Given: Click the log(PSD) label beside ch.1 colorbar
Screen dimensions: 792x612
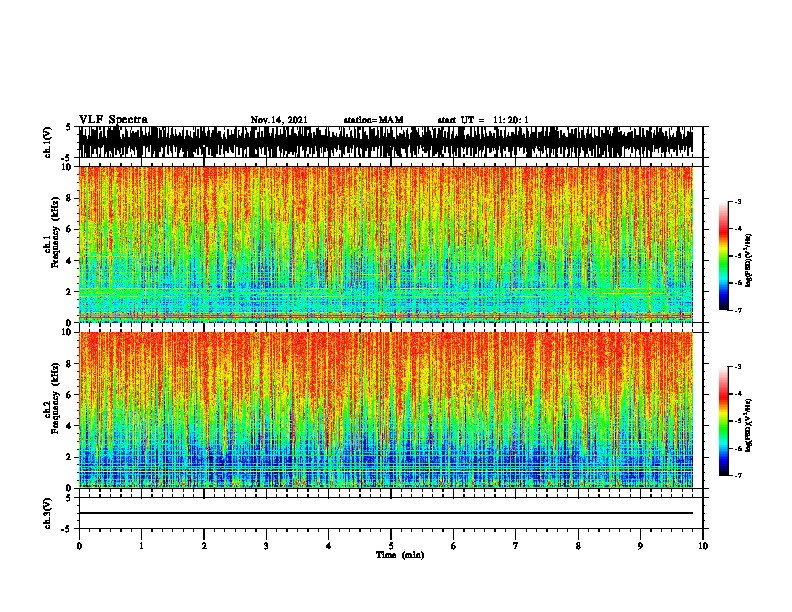Looking at the screenshot, I should coord(749,261).
